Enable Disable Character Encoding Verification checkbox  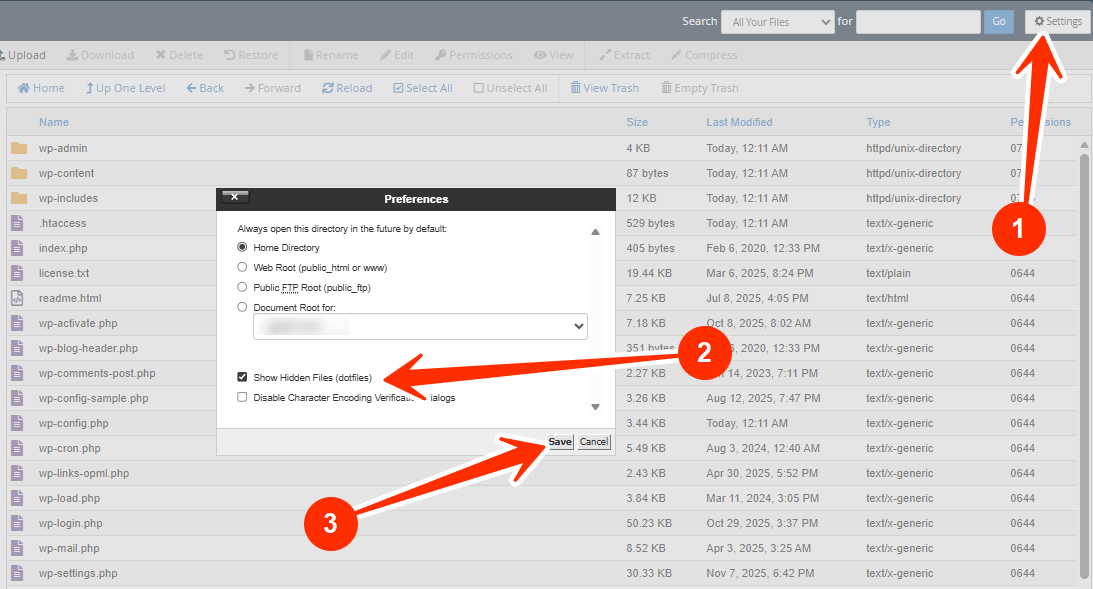[242, 397]
